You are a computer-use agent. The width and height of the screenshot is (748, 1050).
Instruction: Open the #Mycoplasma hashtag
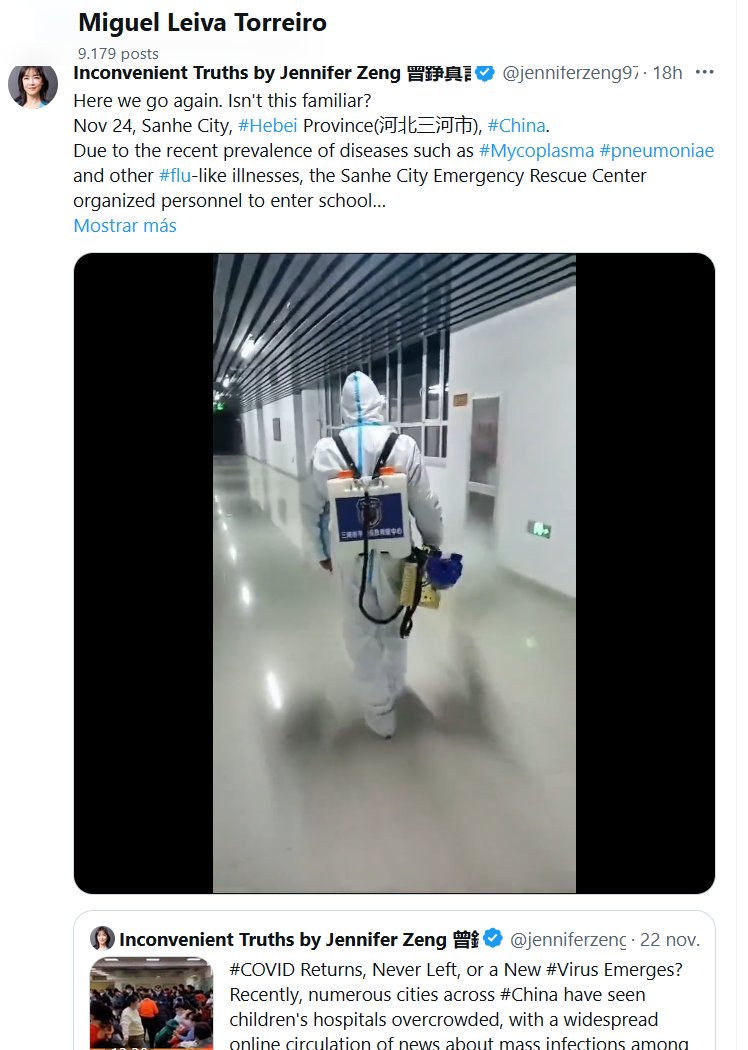click(536, 151)
